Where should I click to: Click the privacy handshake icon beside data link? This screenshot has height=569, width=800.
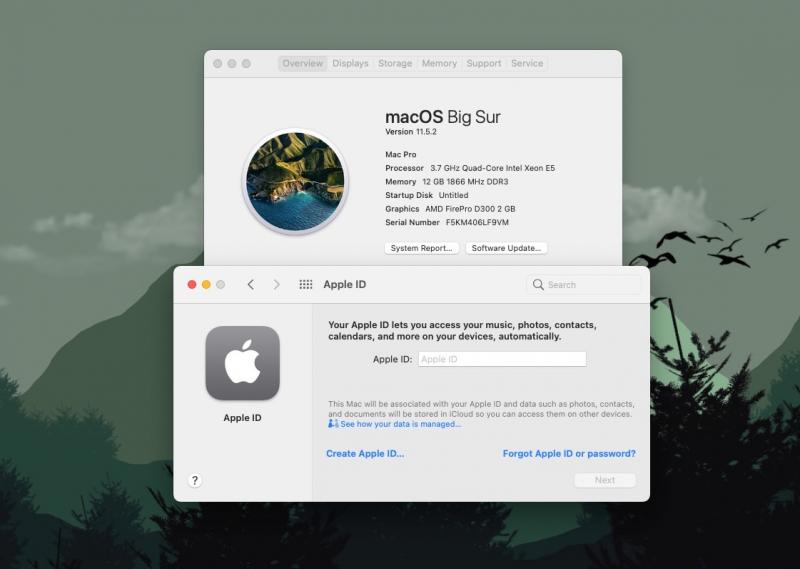click(333, 424)
